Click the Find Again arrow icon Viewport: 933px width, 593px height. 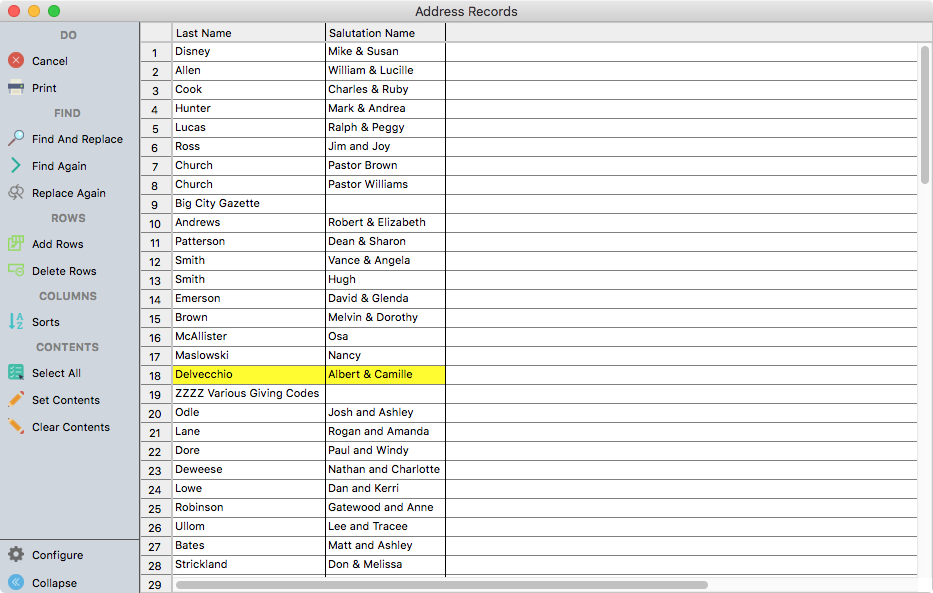(x=16, y=166)
